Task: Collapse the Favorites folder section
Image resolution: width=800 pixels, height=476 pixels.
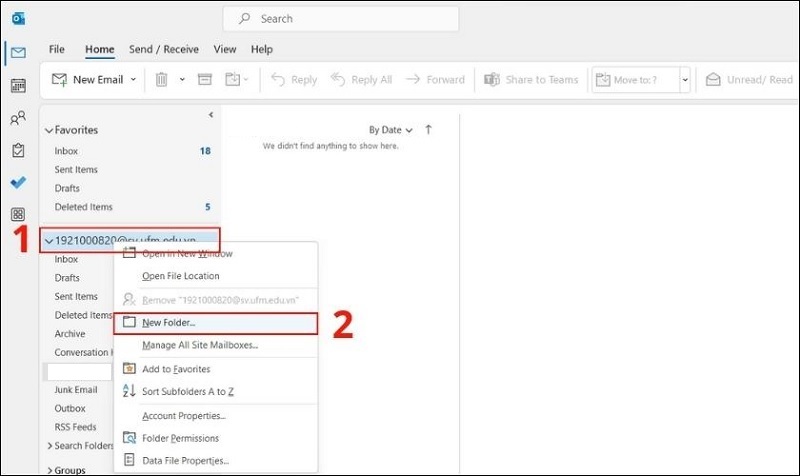Action: coord(49,130)
